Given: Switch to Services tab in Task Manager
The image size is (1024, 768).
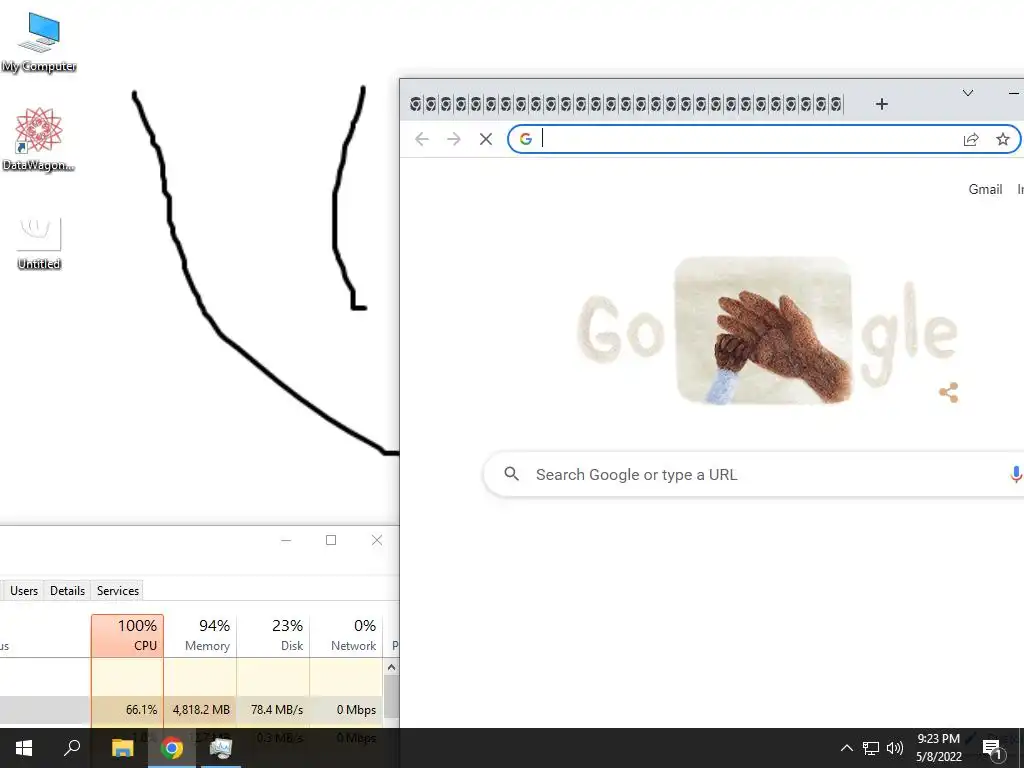Looking at the screenshot, I should [x=118, y=590].
